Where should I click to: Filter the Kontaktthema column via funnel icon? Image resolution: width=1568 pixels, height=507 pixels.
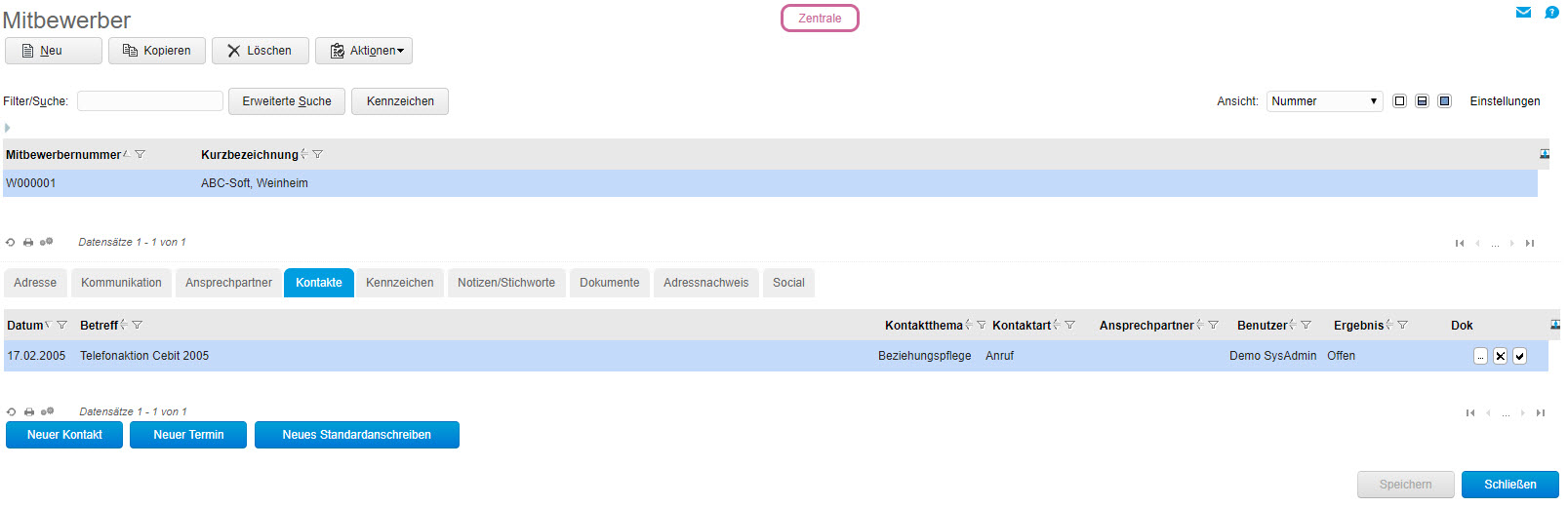(x=981, y=325)
